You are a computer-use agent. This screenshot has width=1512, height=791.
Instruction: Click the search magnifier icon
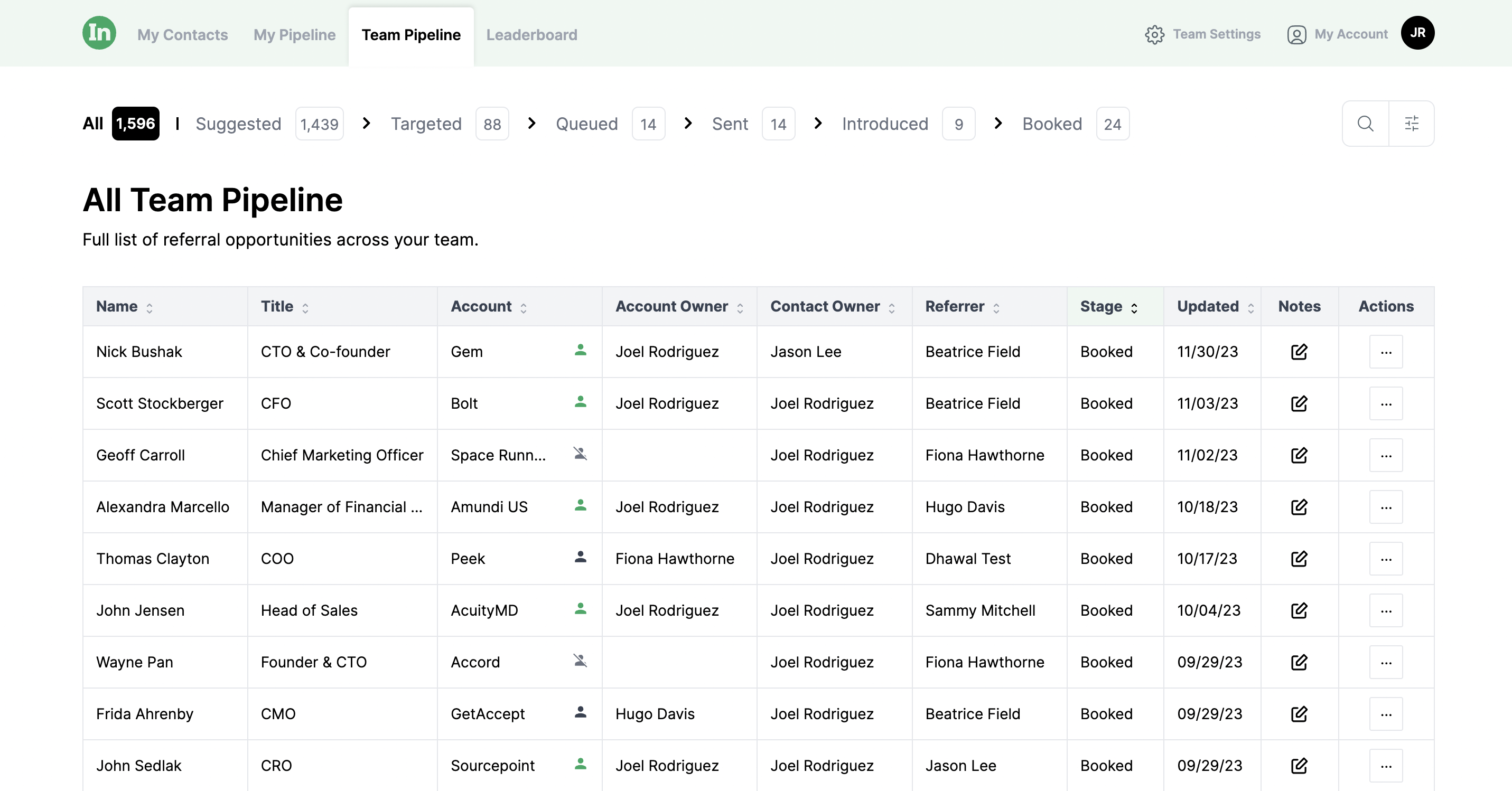pyautogui.click(x=1365, y=124)
